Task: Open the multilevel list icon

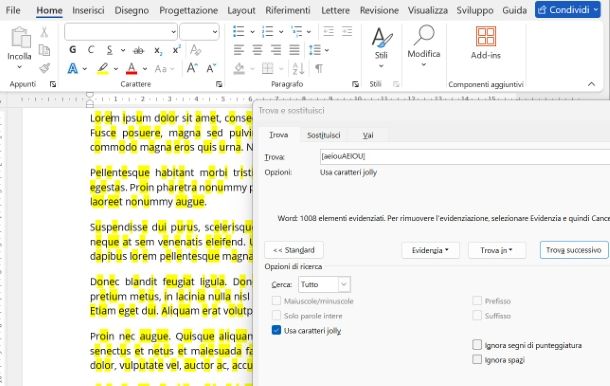Action: [297, 31]
